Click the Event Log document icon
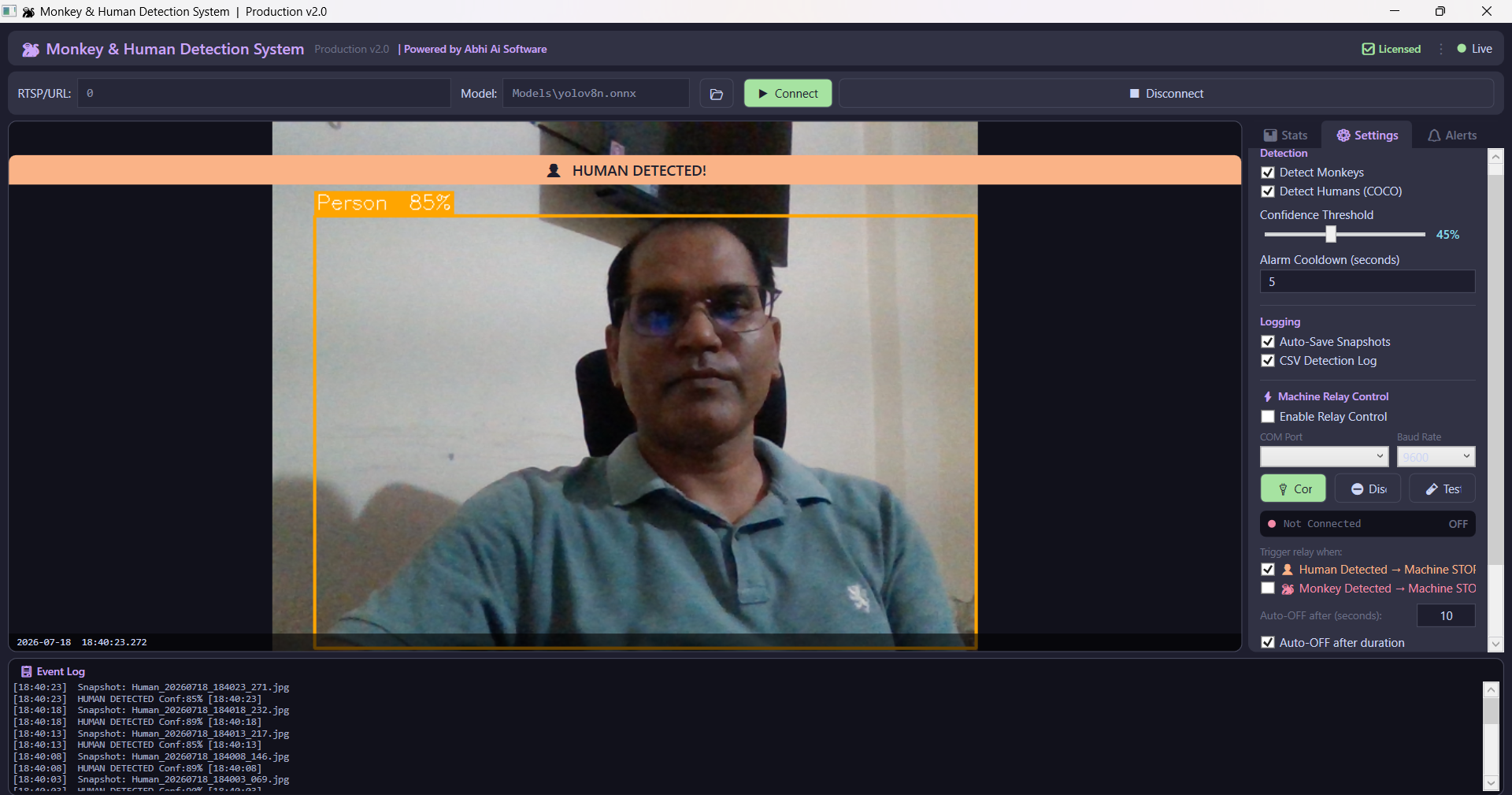Image resolution: width=1512 pixels, height=795 pixels. 27,671
